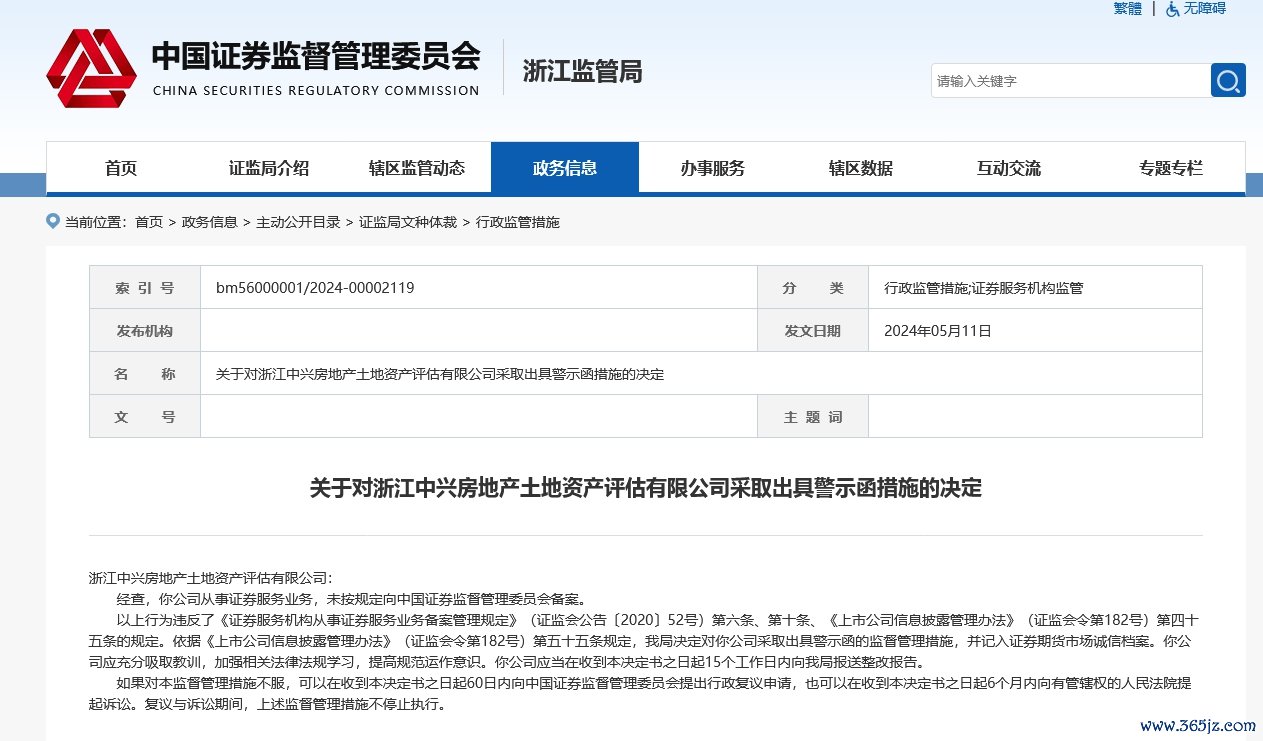Click the accessibility wheelchair icon
The width and height of the screenshot is (1263, 741).
1172,9
